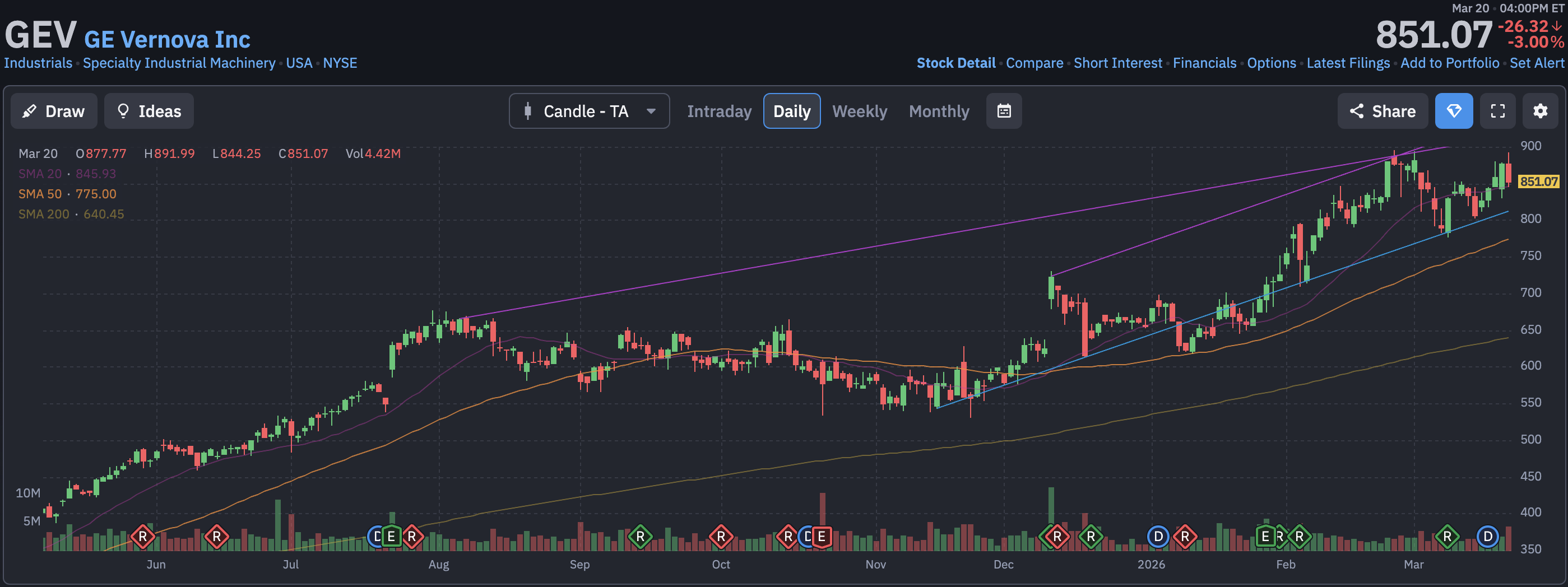Screen dimensions: 1568x587
Task: Click the Industrials sector link
Action: 38,63
